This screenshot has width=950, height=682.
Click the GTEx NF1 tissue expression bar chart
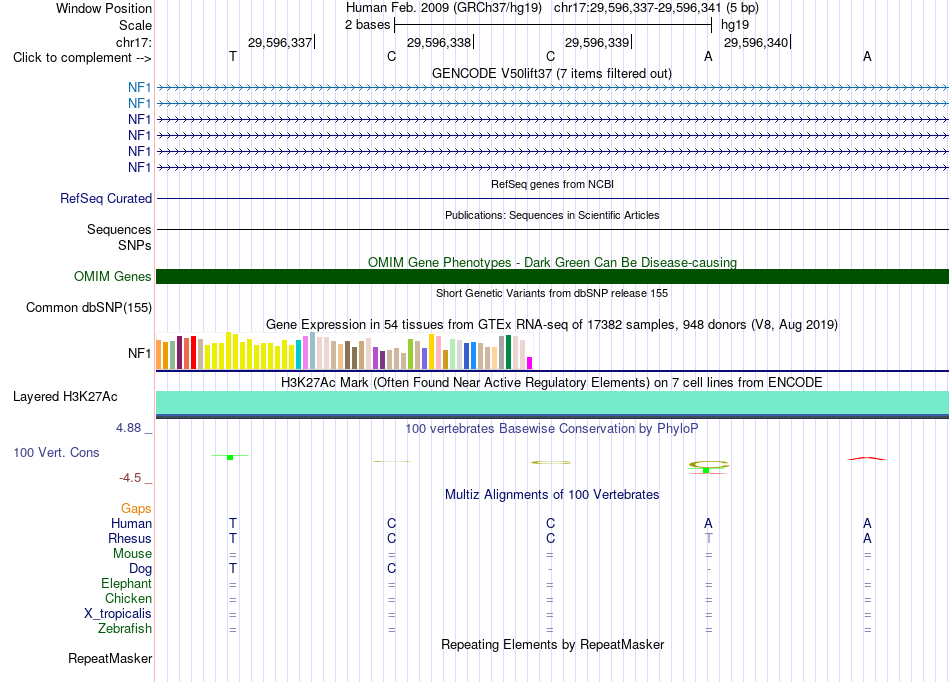pos(344,351)
